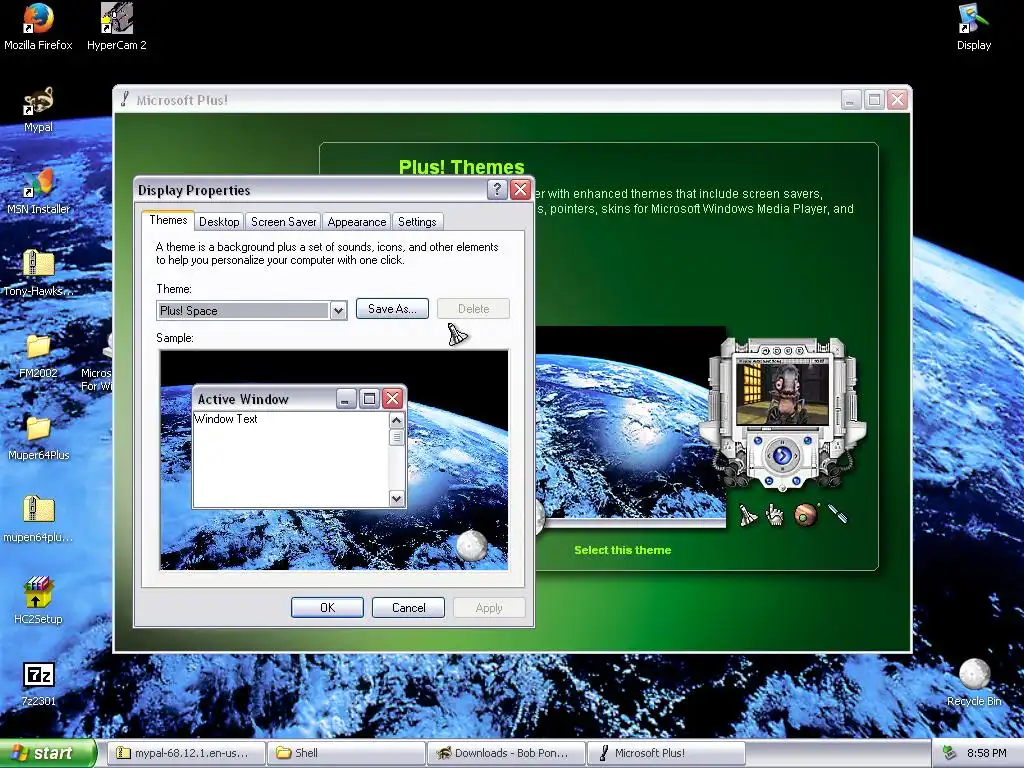Click the hand pointer preview icon
Screen dimensions: 1024x768
coord(775,515)
